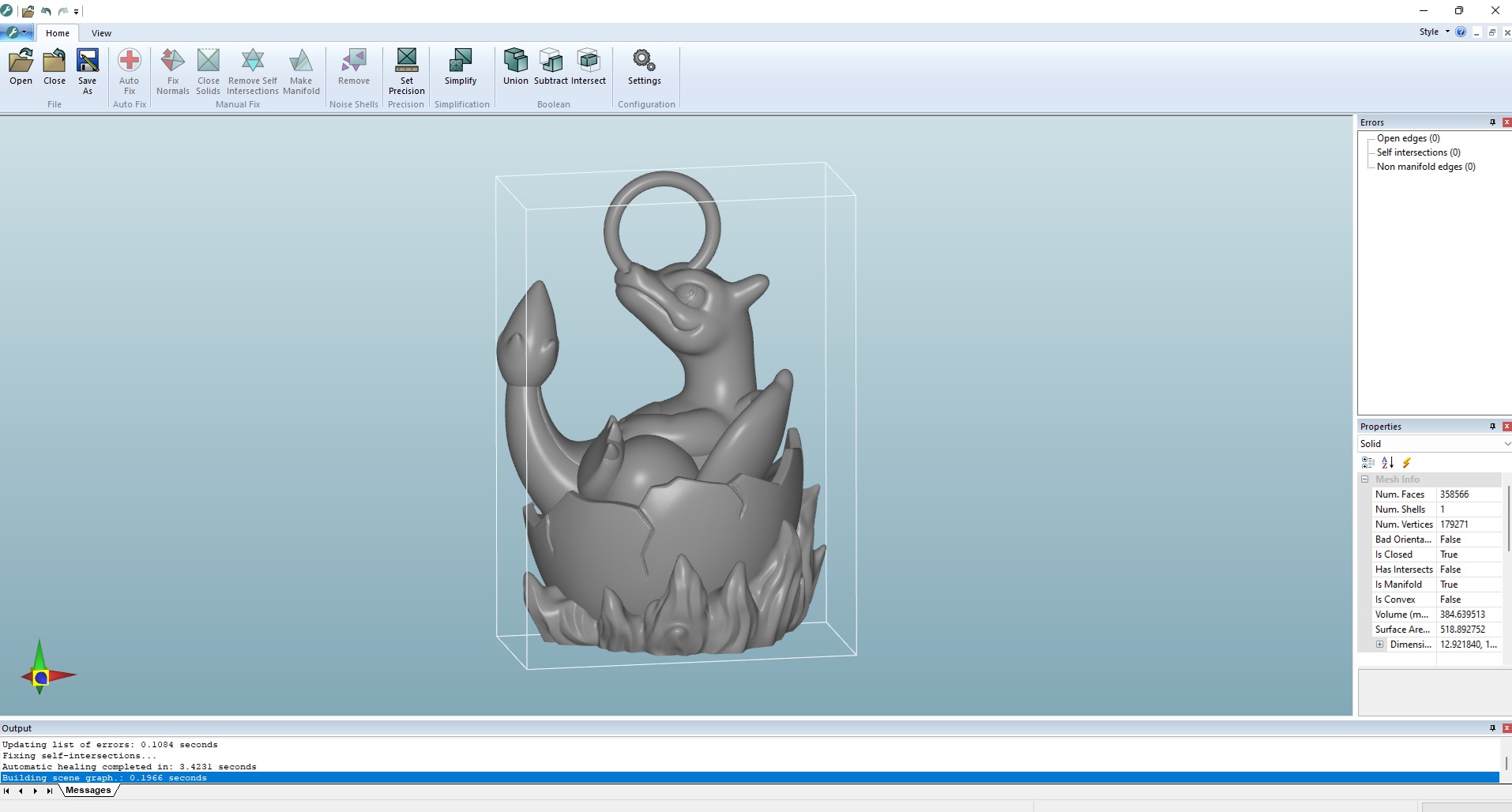Click Surface Area value 518.892752
The height and width of the screenshot is (812, 1512).
click(x=1469, y=630)
